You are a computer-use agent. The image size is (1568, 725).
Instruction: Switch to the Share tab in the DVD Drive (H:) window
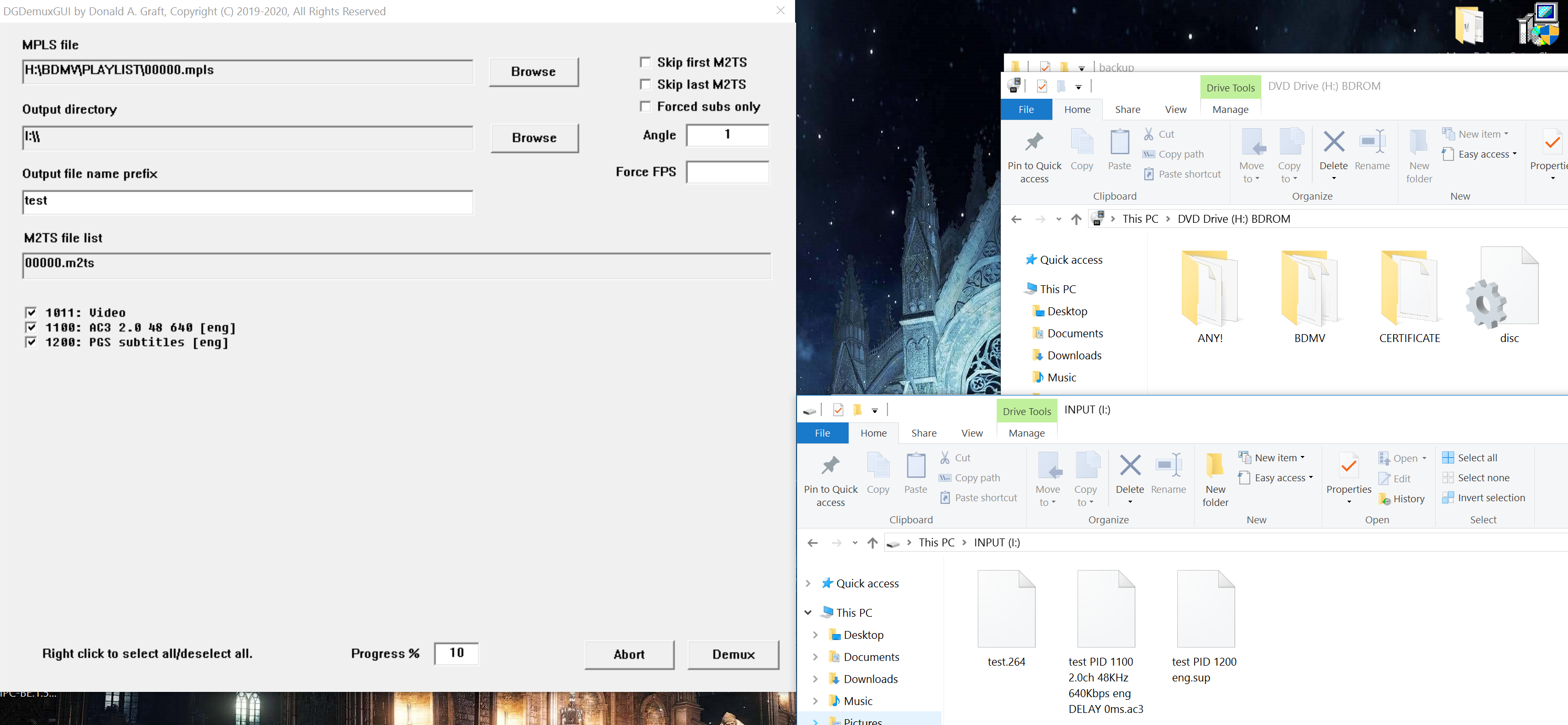click(1127, 110)
